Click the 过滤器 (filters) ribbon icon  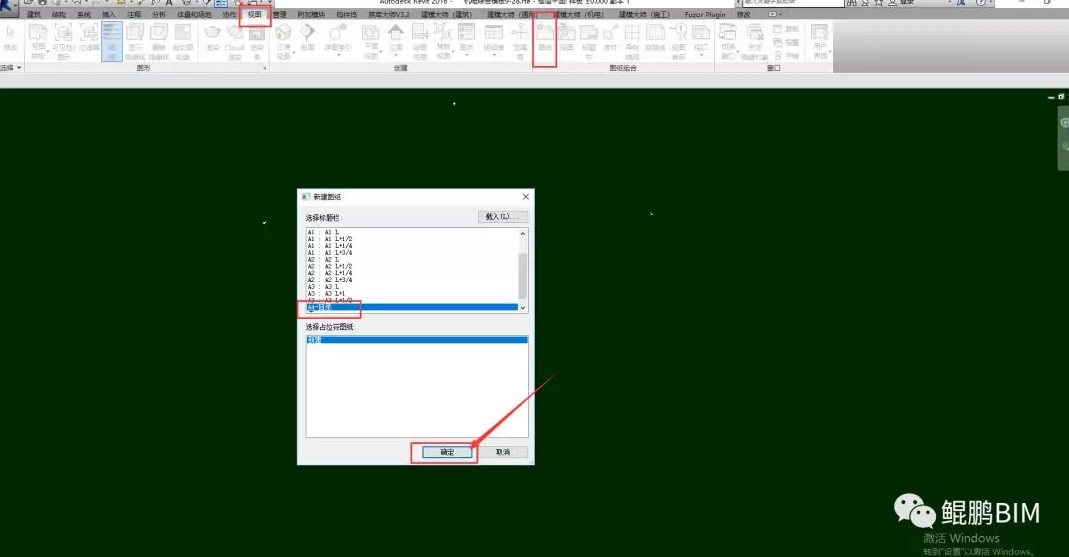[x=89, y=39]
